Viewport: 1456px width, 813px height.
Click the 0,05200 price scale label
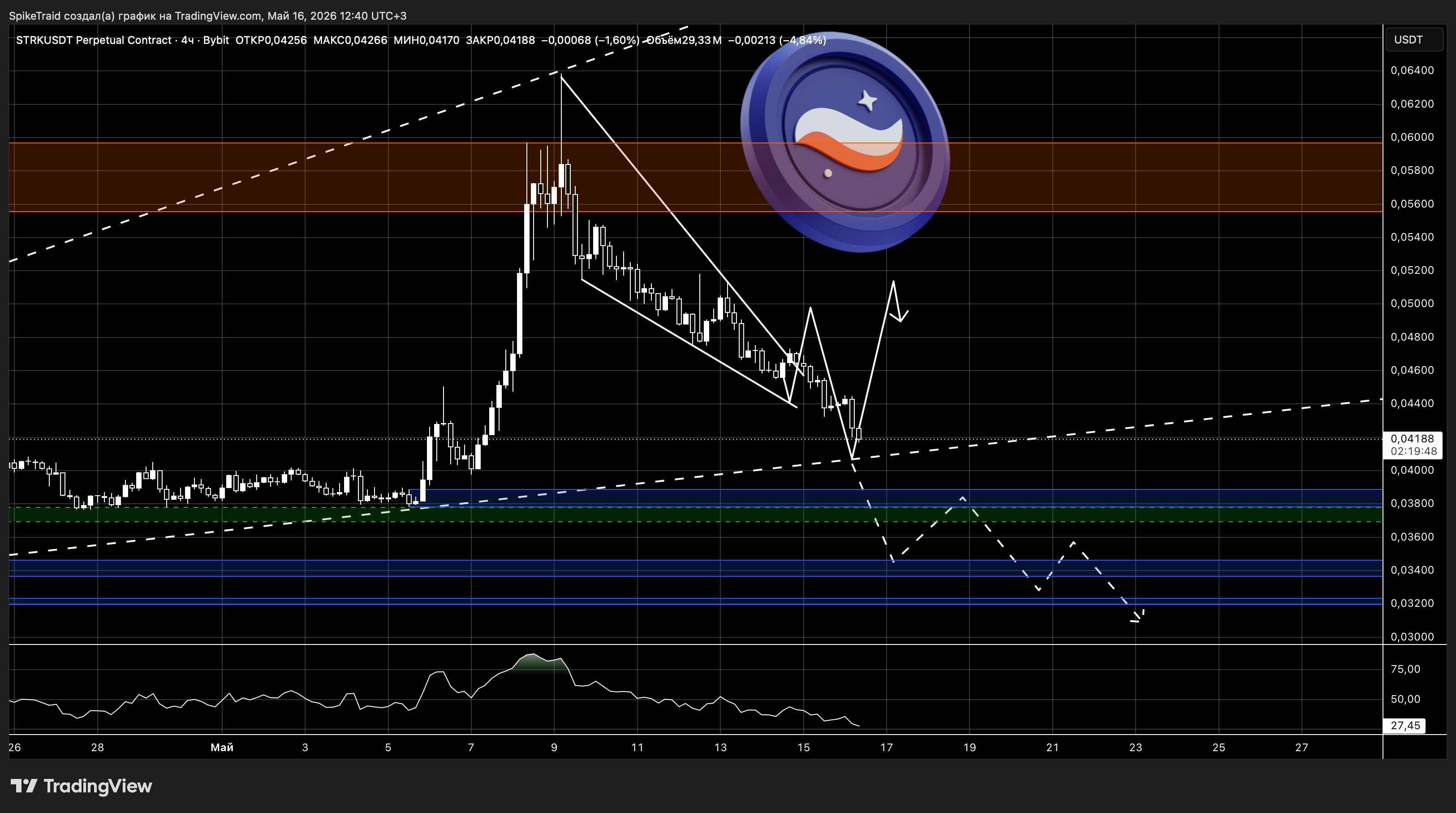[x=1412, y=270]
